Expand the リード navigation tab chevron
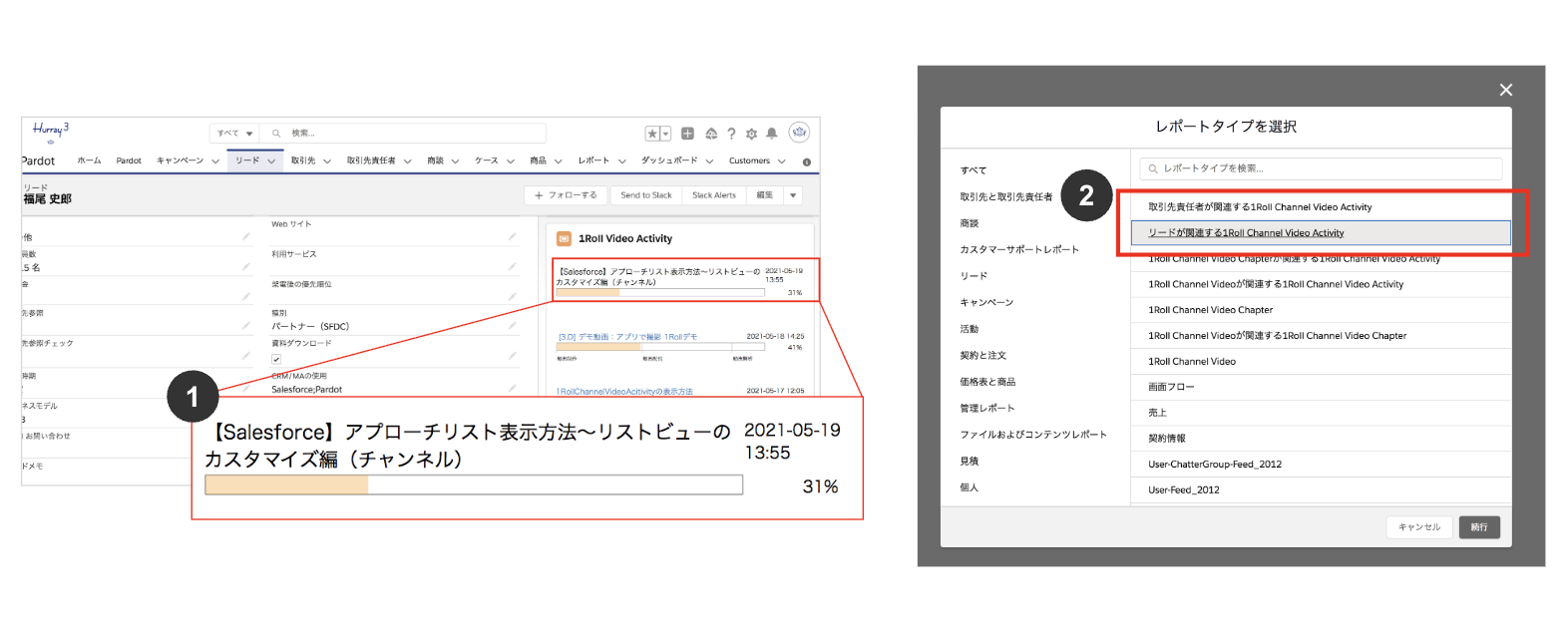This screenshot has width=1568, height=636. pyautogui.click(x=271, y=161)
